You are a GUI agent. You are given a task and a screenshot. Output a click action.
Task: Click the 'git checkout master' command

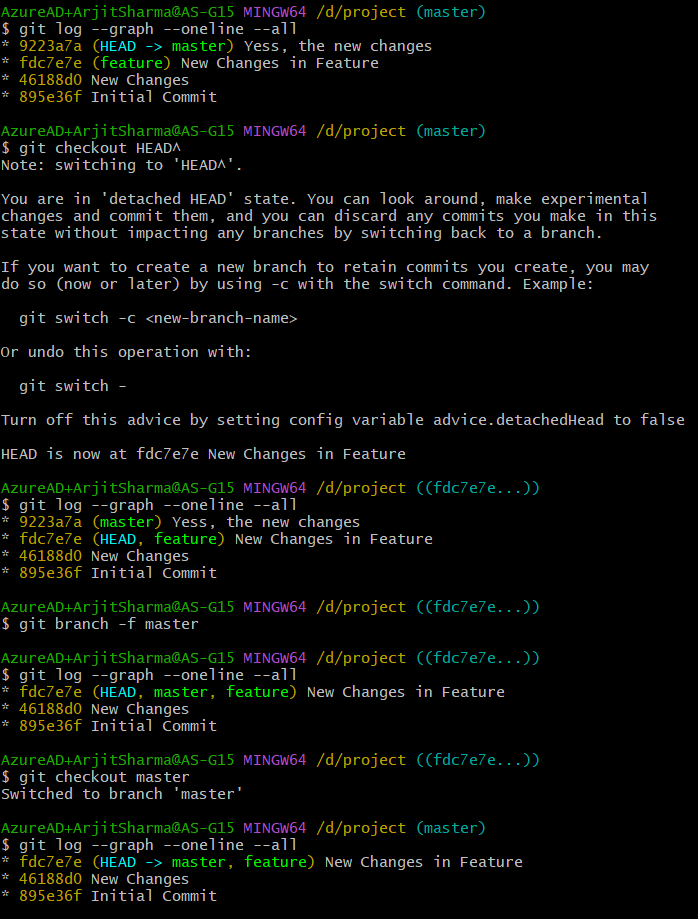click(104, 777)
